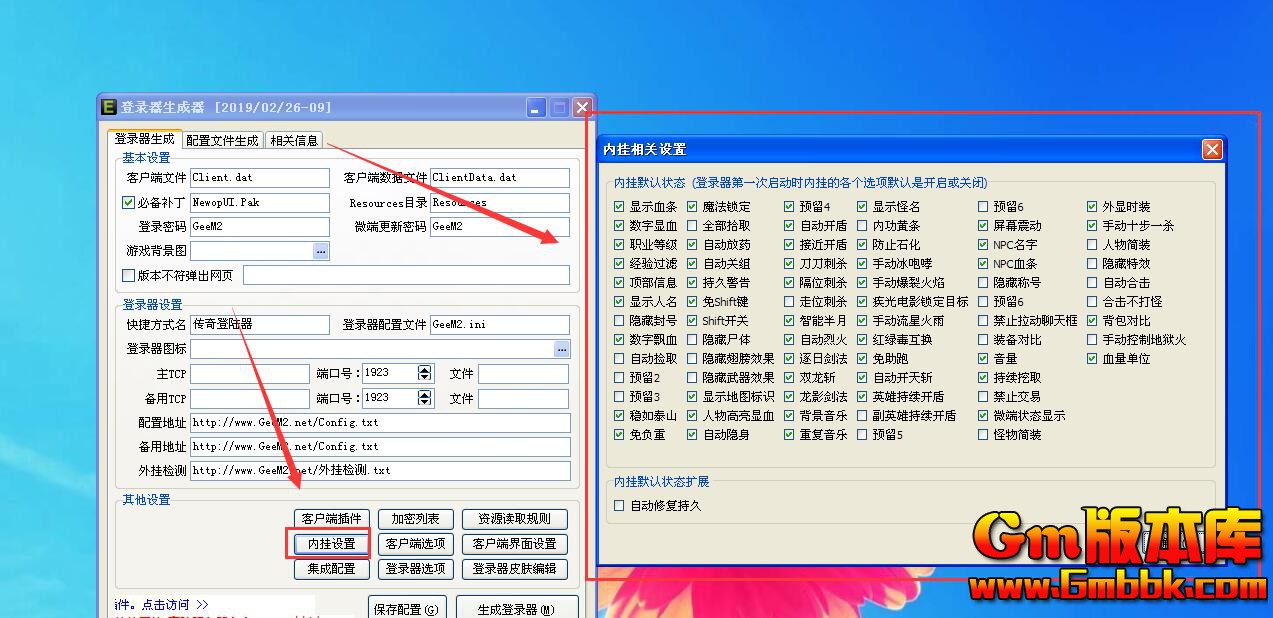The height and width of the screenshot is (618, 1273).
Task: Open 登录器皮肤编辑 skin editor
Action: click(x=514, y=569)
